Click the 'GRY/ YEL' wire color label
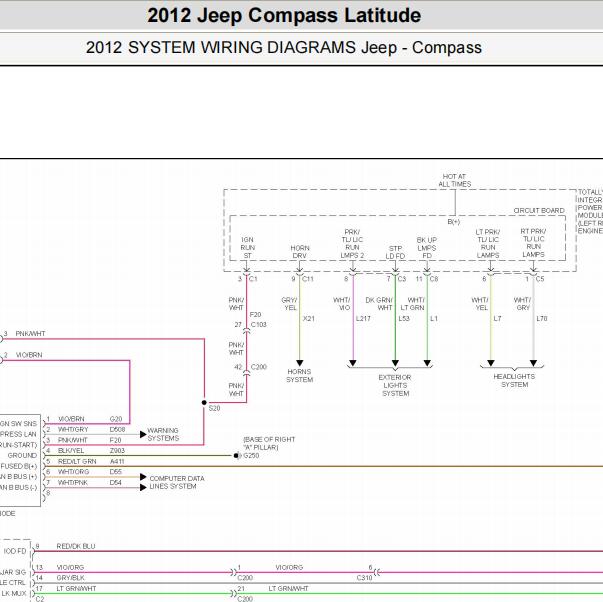 [289, 304]
